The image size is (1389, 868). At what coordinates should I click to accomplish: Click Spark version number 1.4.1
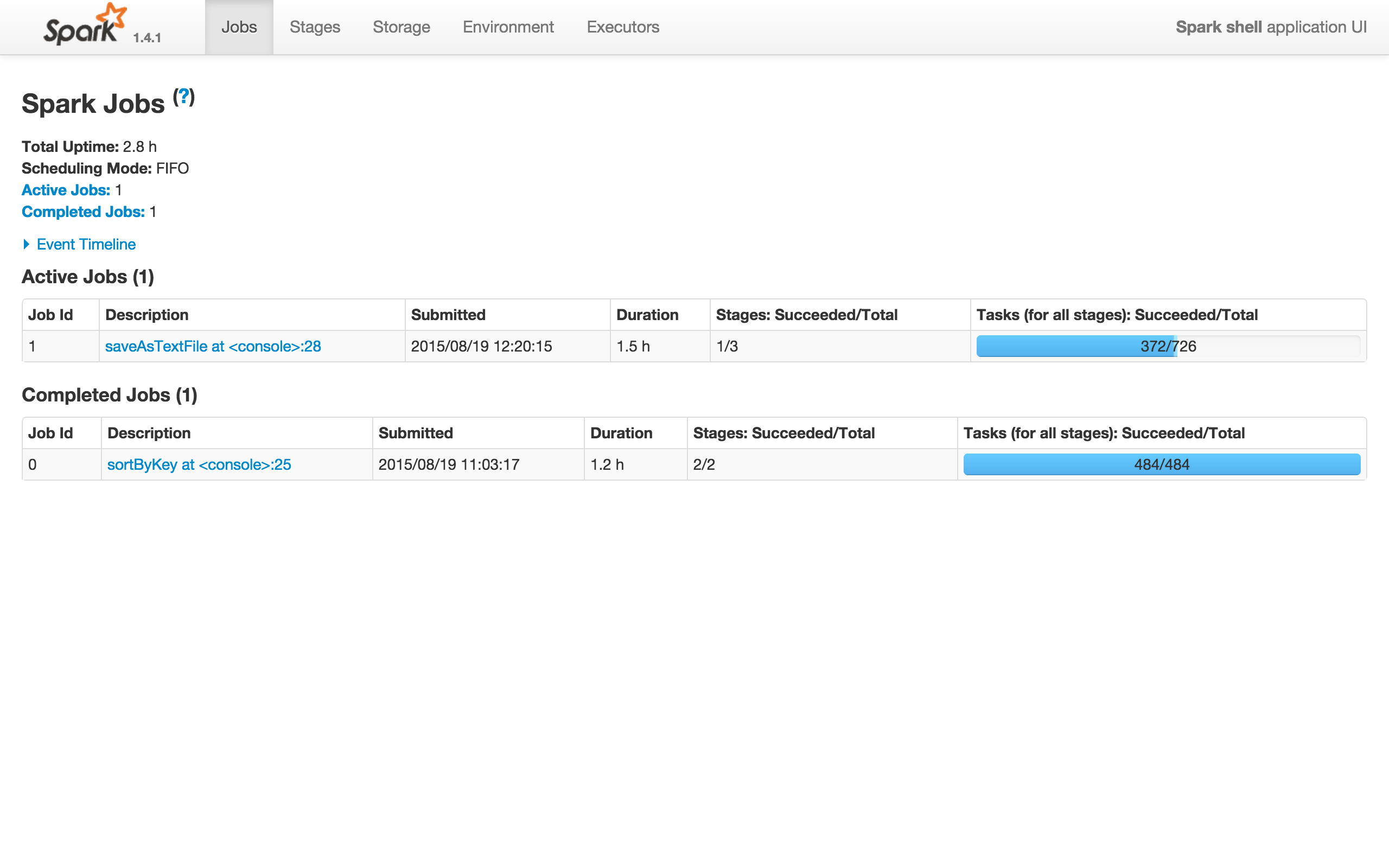point(147,38)
